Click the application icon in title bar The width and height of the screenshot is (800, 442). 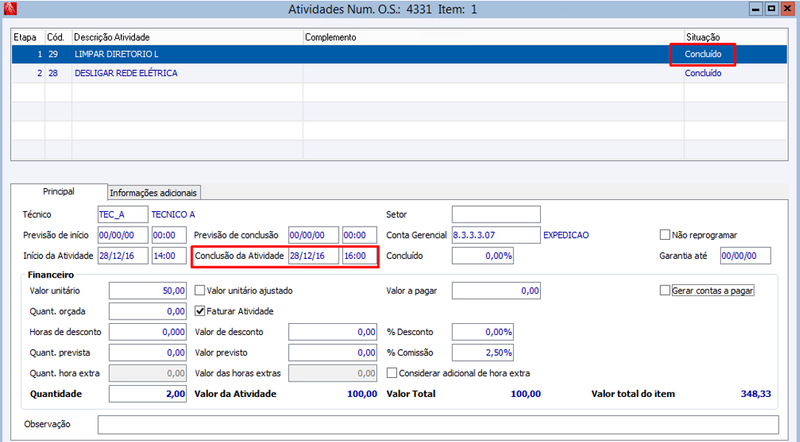pos(10,8)
